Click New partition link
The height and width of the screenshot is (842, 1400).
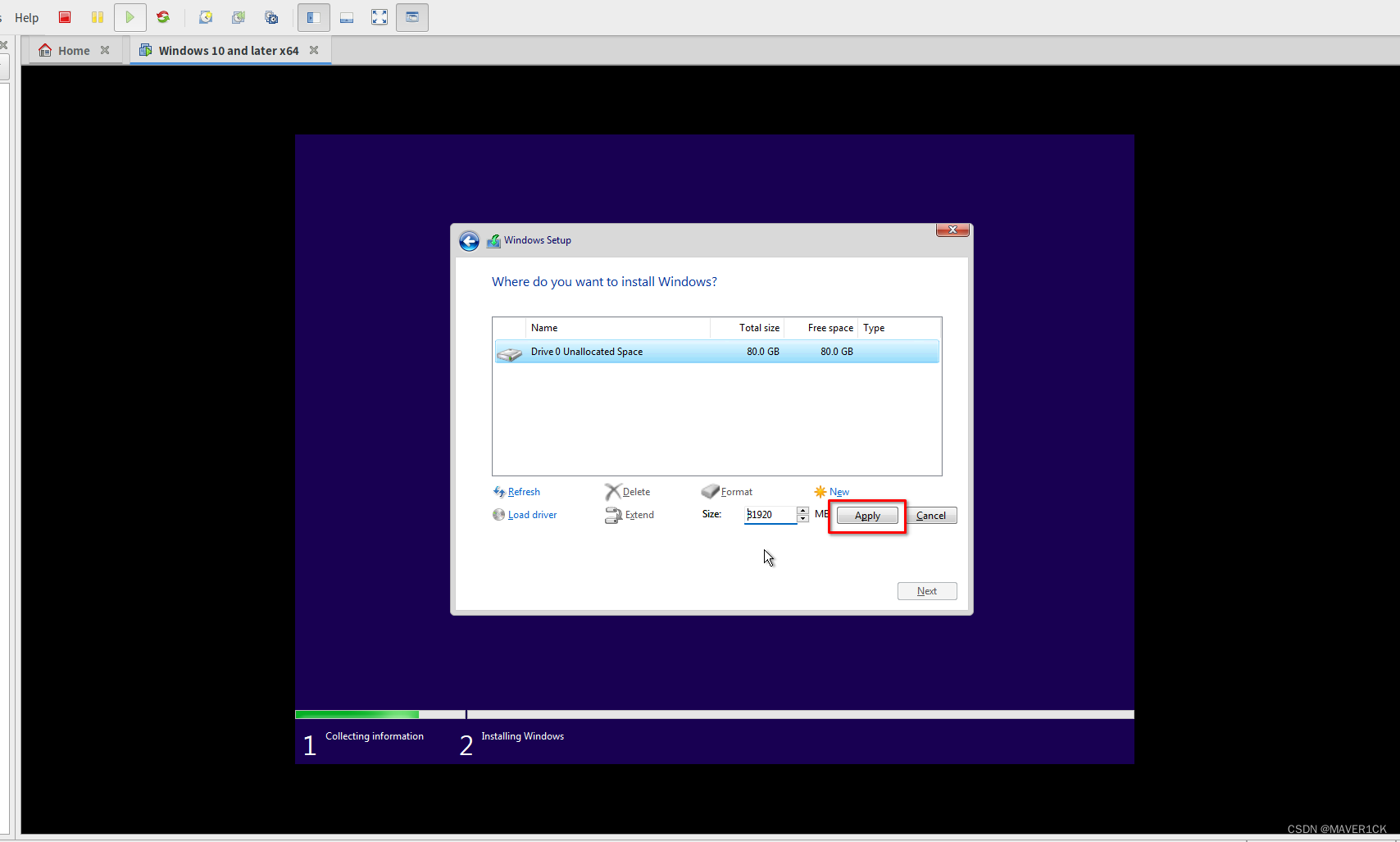(839, 492)
